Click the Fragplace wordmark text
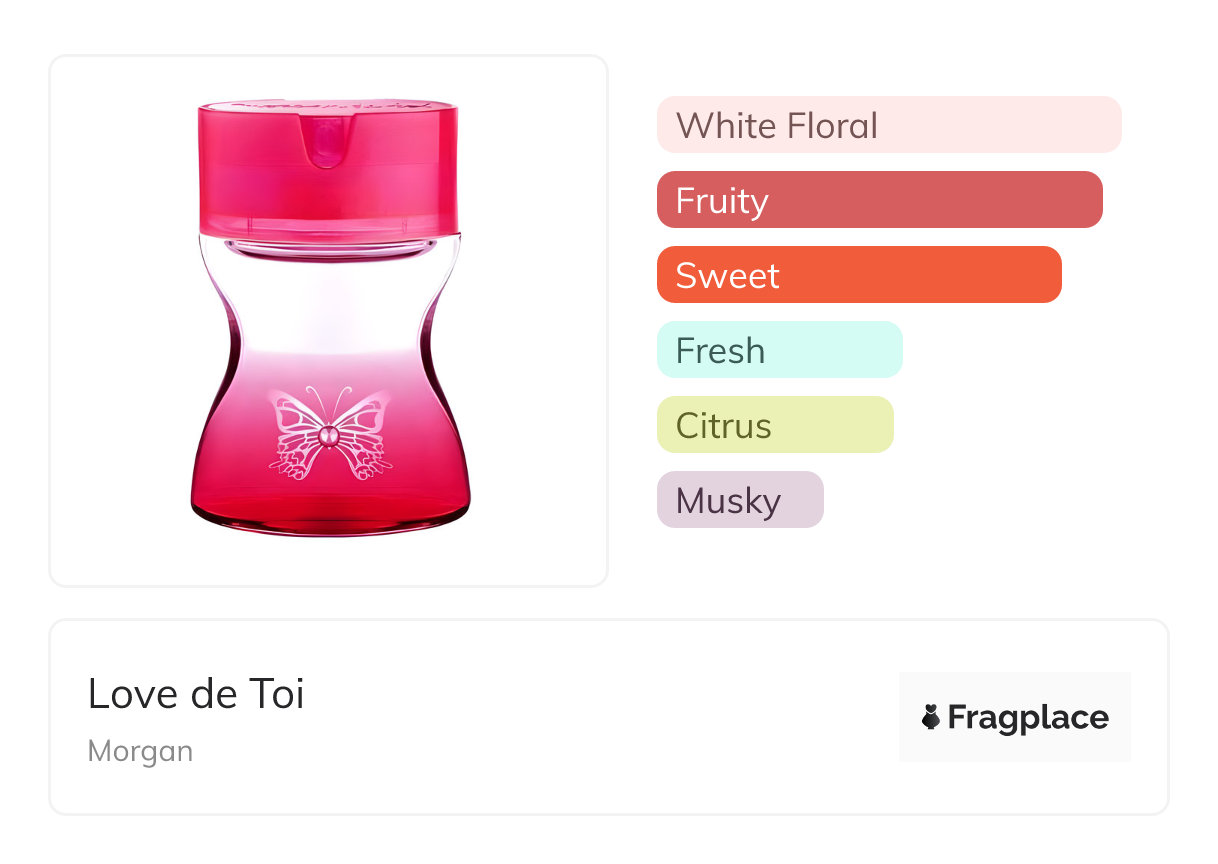The height and width of the screenshot is (864, 1218). click(1028, 717)
